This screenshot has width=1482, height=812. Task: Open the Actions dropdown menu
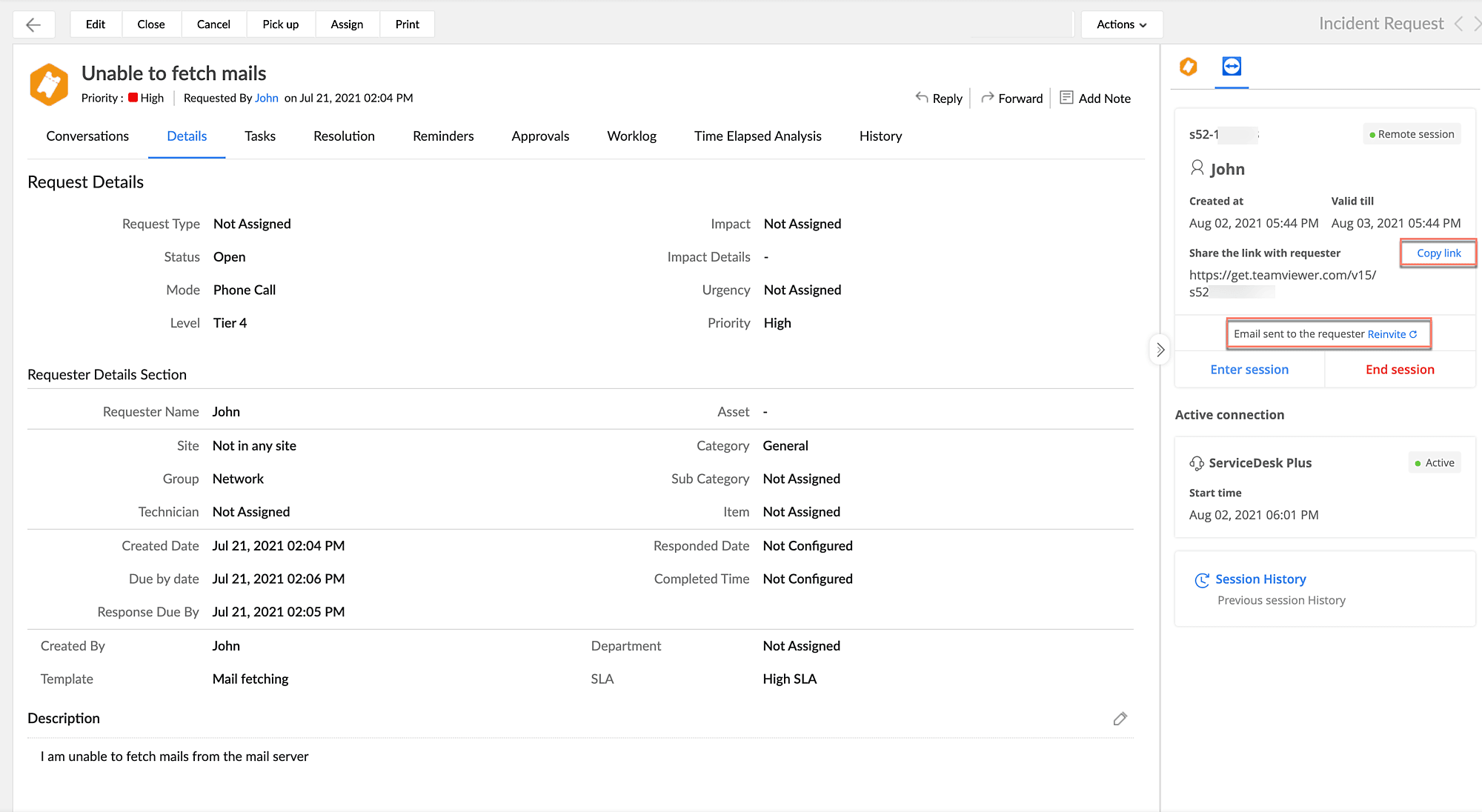(x=1121, y=24)
